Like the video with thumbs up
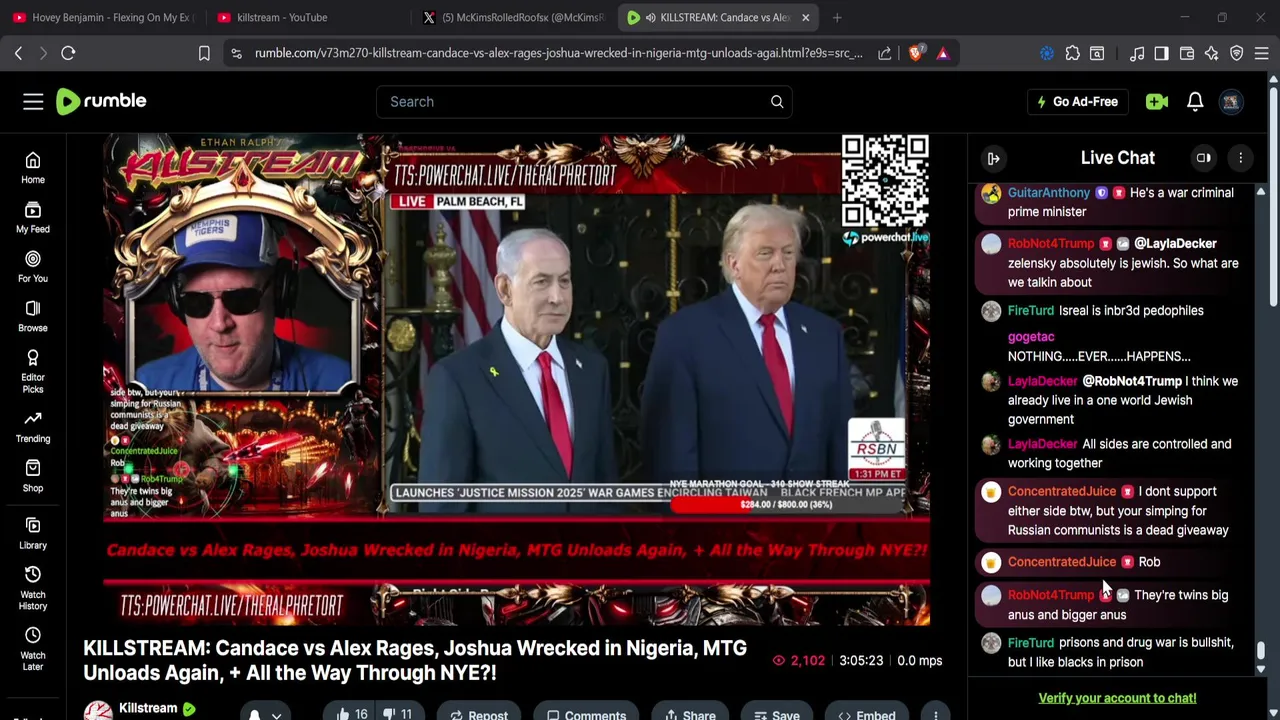This screenshot has width=1280, height=720. point(351,714)
